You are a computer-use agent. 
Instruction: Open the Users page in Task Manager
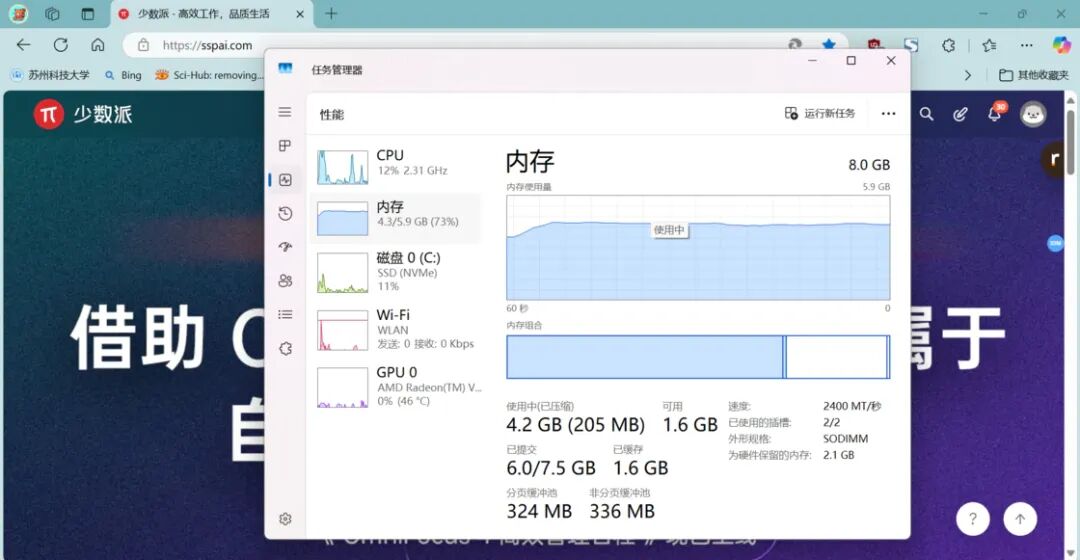click(x=285, y=280)
